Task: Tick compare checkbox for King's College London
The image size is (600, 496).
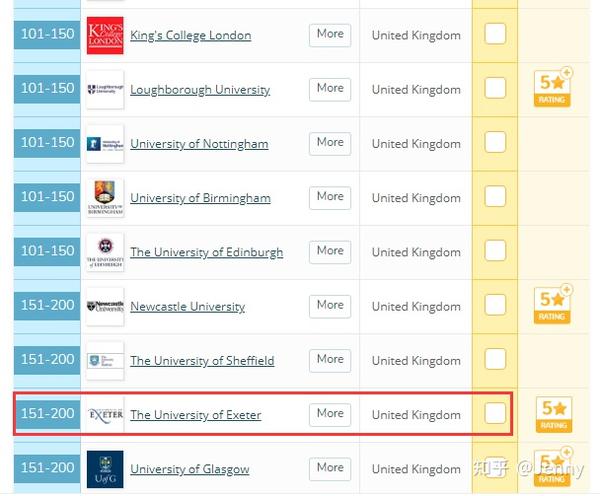Action: pyautogui.click(x=495, y=34)
